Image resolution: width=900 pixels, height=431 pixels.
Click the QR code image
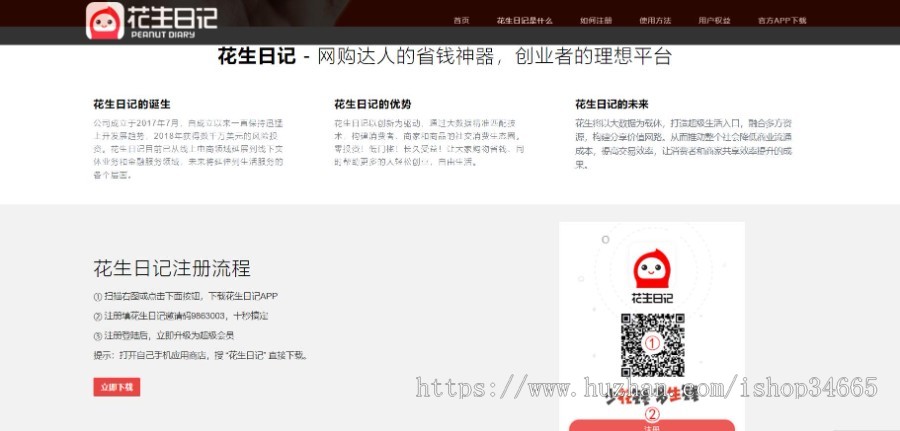tap(653, 344)
